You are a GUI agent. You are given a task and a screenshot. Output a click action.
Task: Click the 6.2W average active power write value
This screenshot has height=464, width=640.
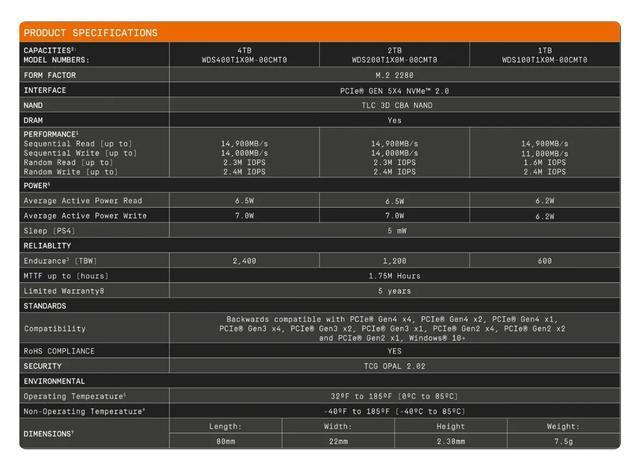[545, 215]
